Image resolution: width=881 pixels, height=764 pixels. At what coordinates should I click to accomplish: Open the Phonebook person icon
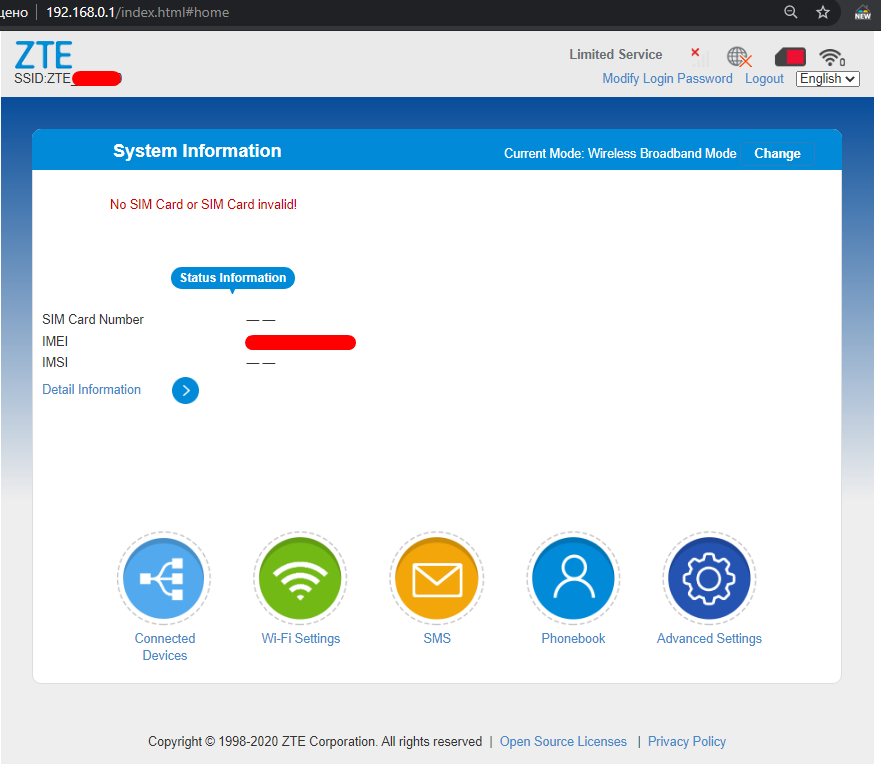(573, 578)
